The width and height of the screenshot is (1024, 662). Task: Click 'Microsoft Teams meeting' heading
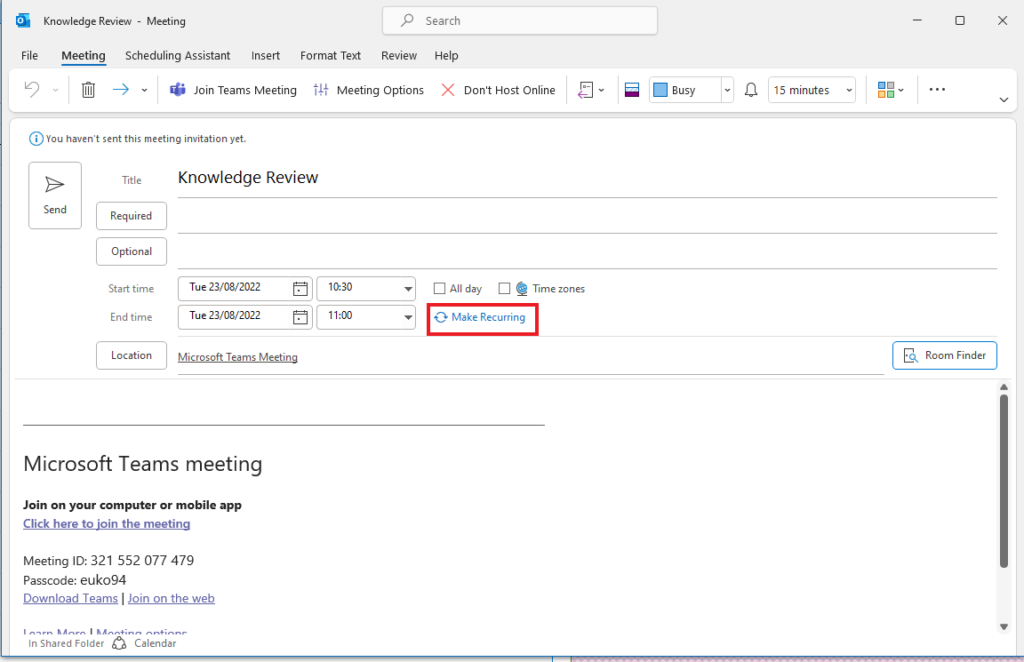pyautogui.click(x=142, y=464)
